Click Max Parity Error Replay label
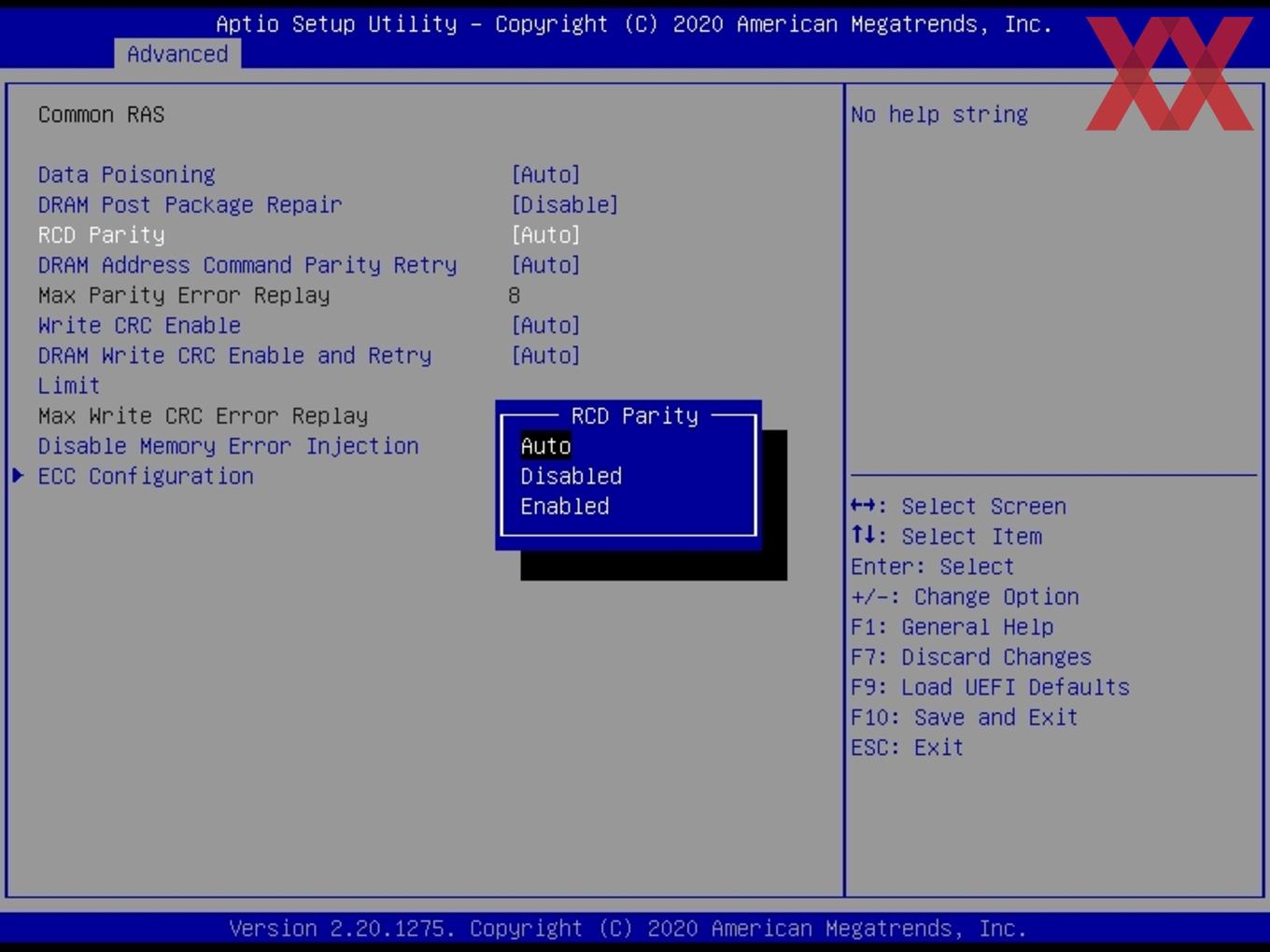 point(184,295)
